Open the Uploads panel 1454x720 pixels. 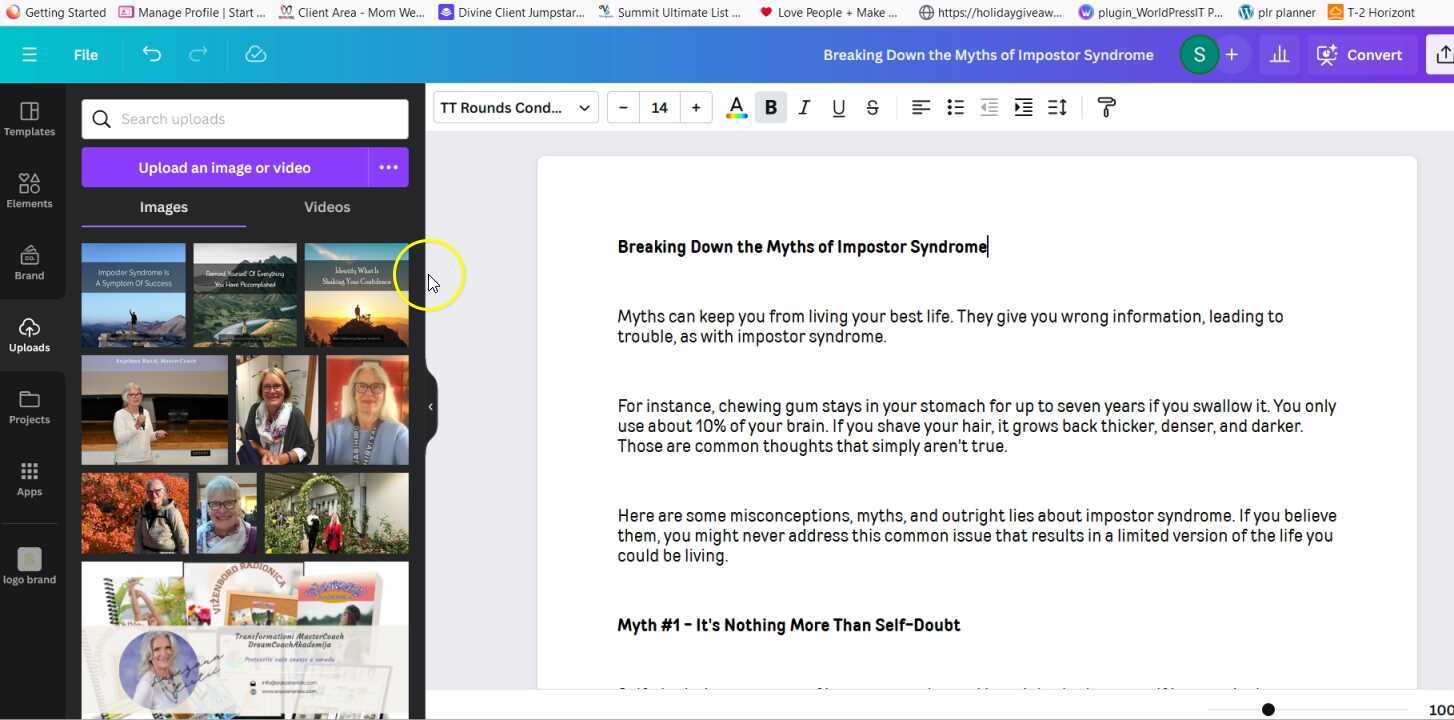tap(29, 335)
